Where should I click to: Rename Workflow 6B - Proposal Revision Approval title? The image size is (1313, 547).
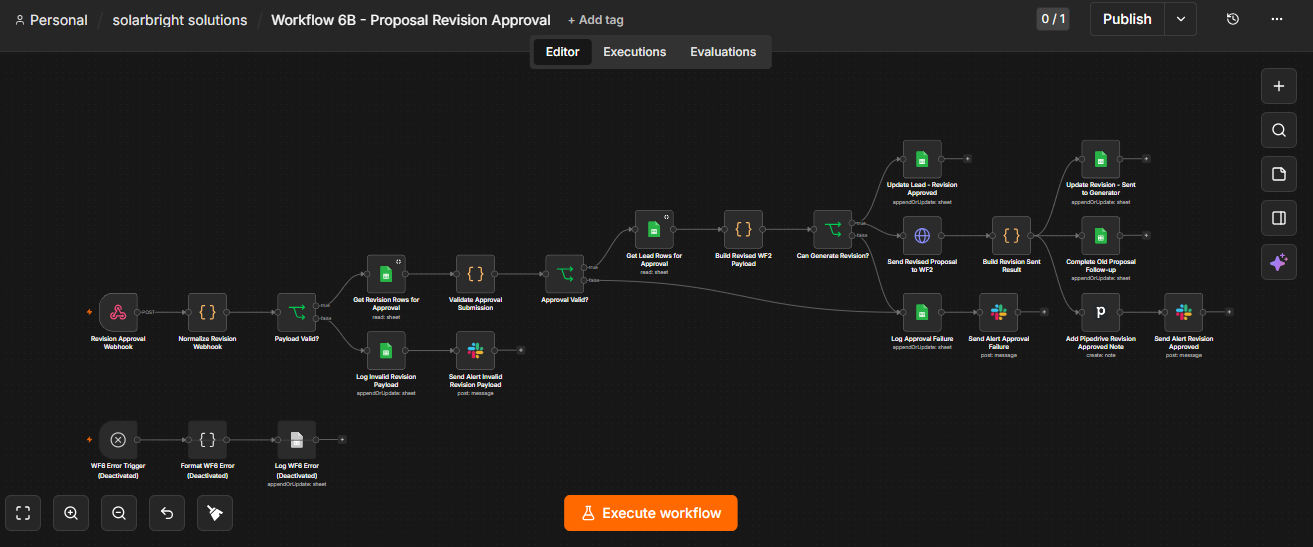411,20
